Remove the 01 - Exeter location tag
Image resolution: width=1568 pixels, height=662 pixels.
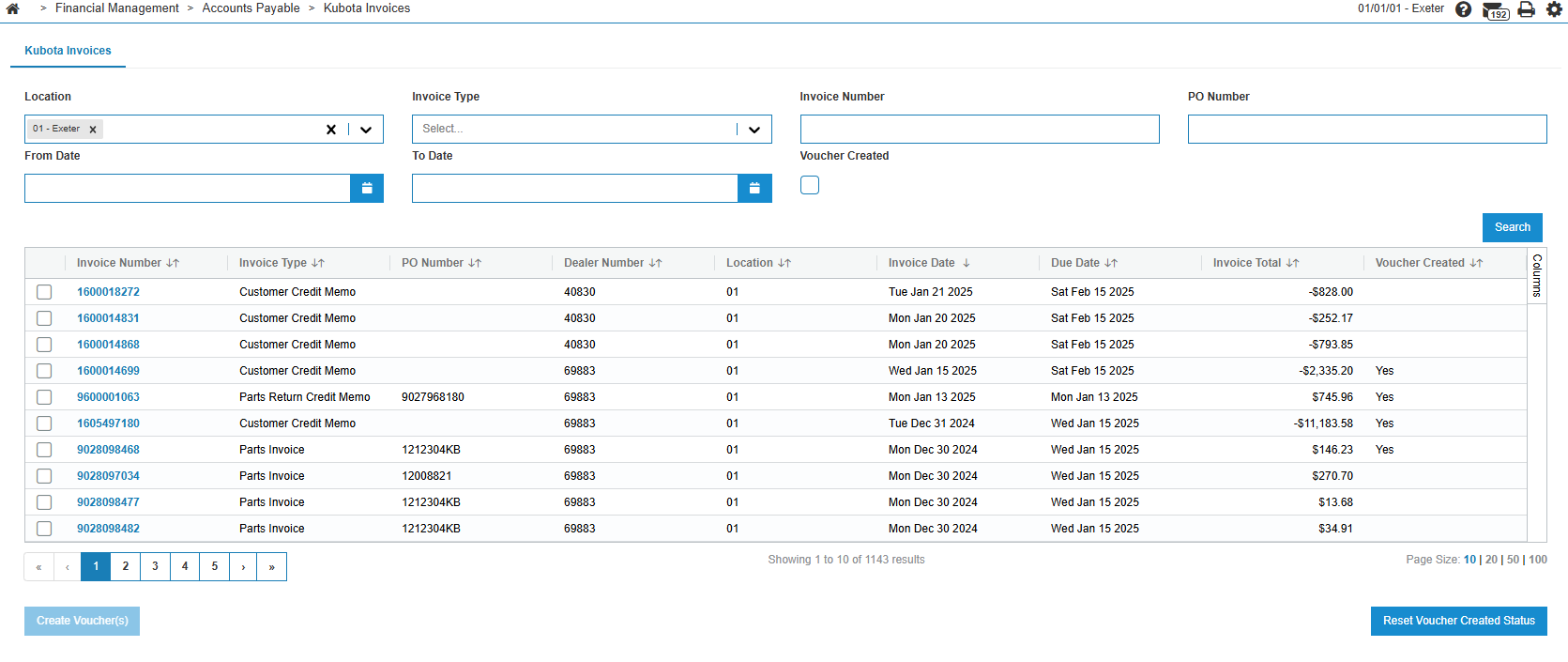[93, 130]
